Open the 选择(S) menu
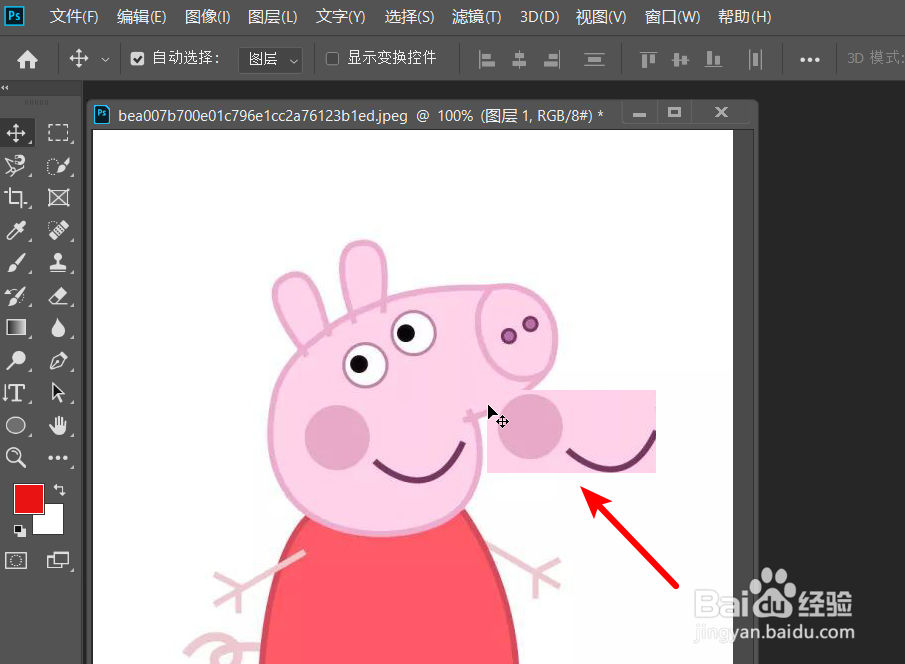Screen dimensions: 905x664 click(409, 17)
